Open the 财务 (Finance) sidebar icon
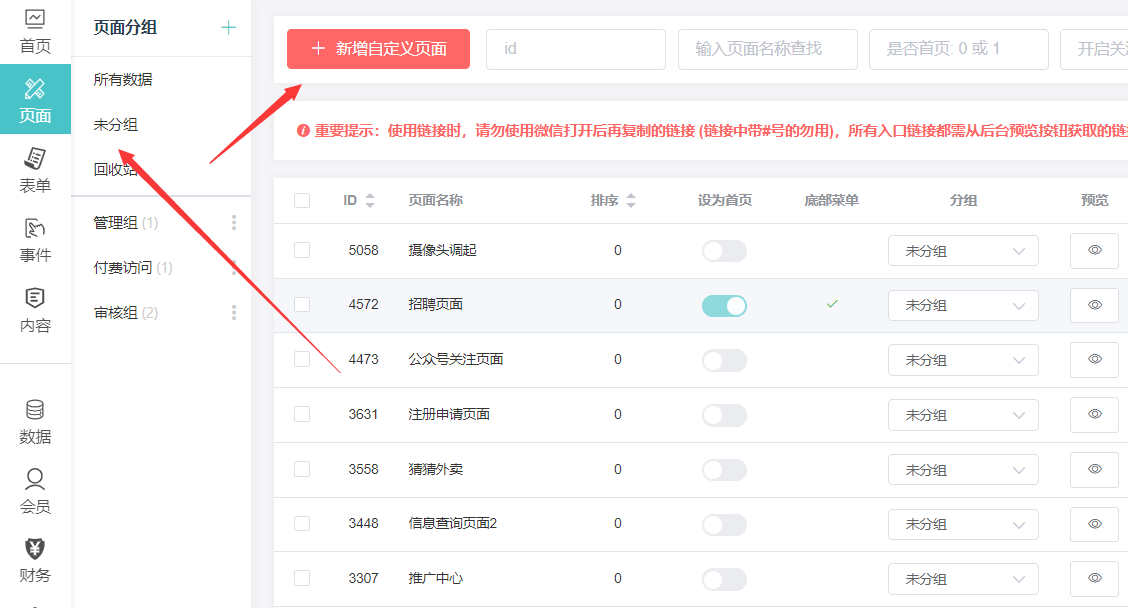 35,560
